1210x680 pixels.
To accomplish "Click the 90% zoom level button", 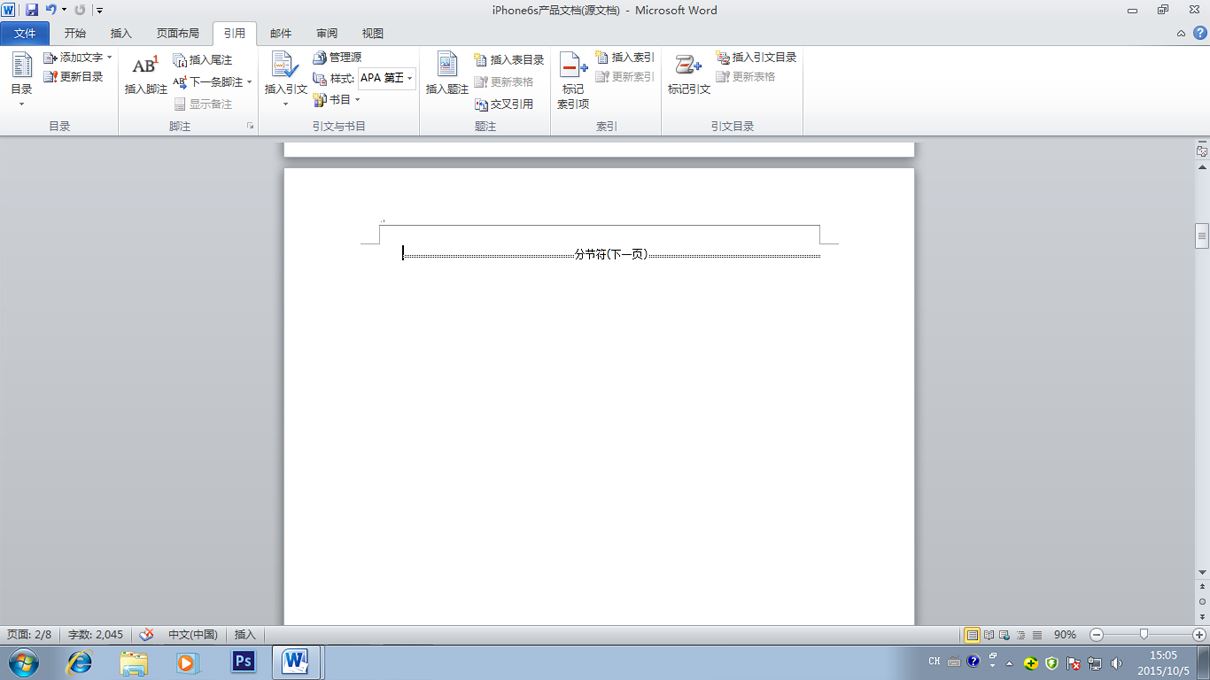I will (1065, 635).
